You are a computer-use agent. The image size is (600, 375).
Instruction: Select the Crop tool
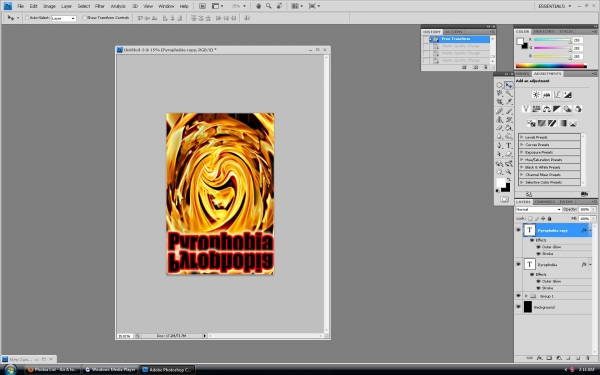click(499, 102)
